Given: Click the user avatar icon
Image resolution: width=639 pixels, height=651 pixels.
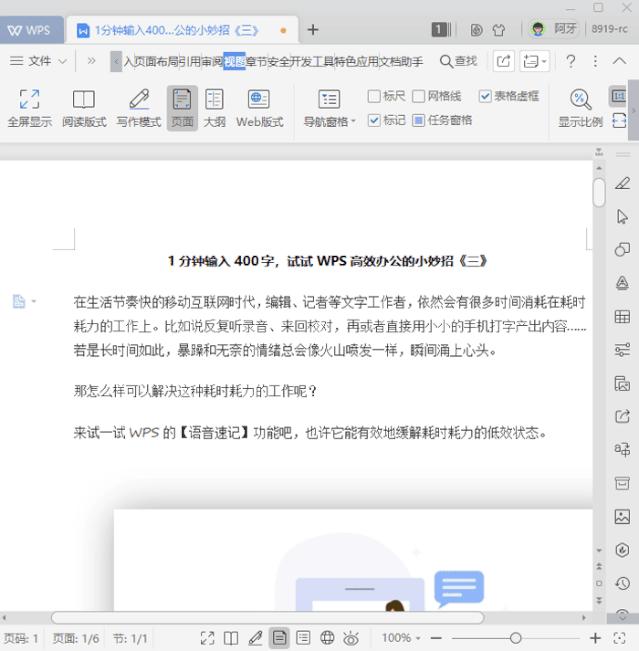Looking at the screenshot, I should point(538,29).
